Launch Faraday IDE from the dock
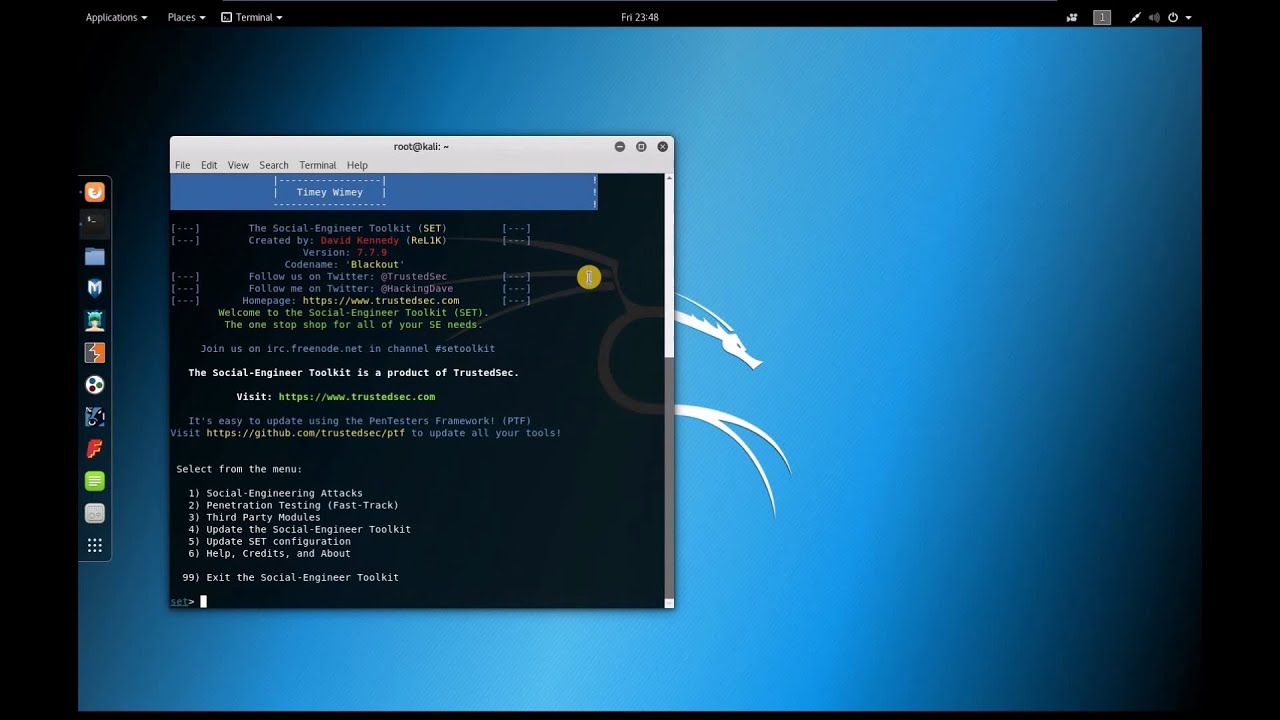The width and height of the screenshot is (1280, 720). [x=95, y=449]
